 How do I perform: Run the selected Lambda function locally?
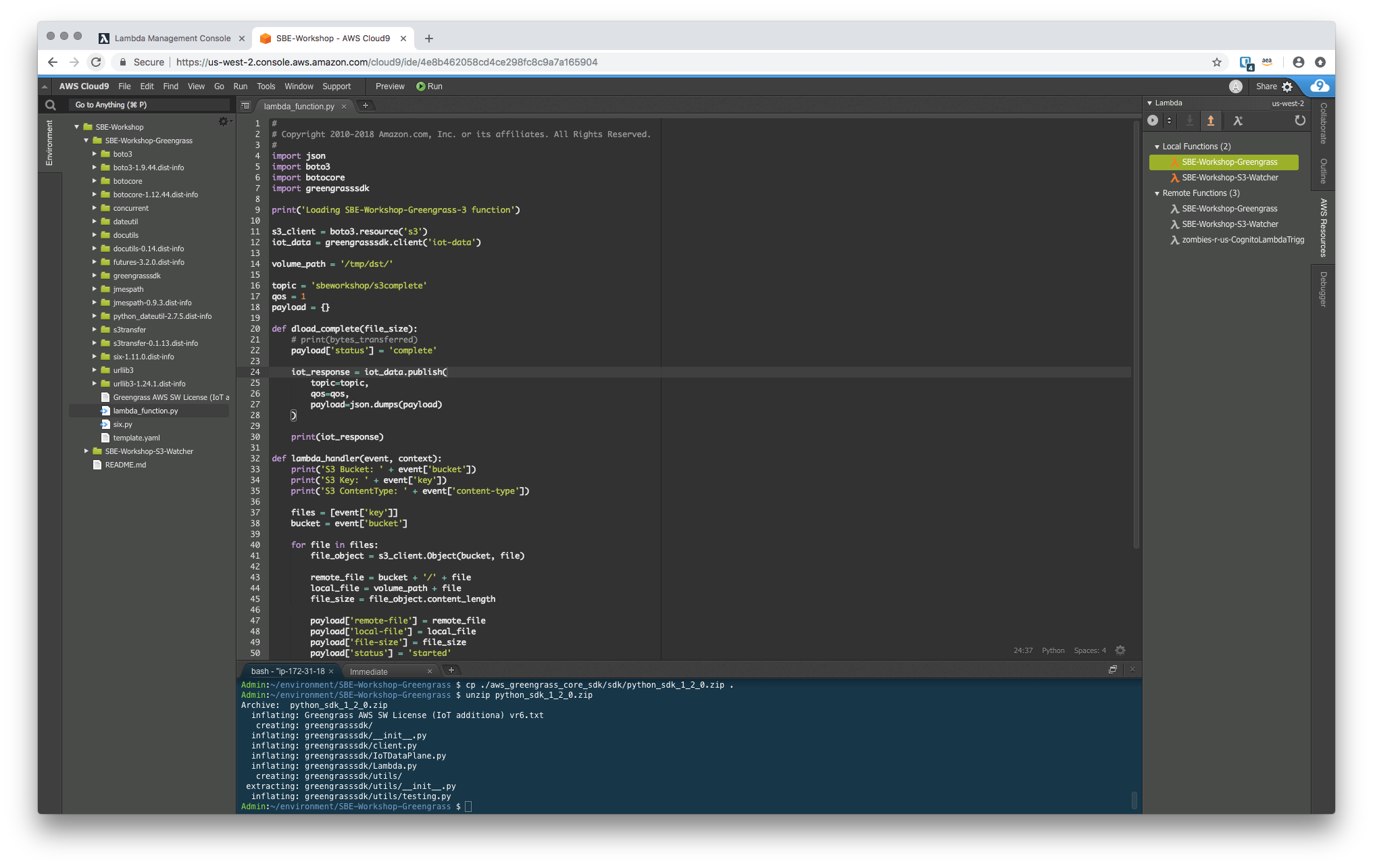pos(1153,121)
